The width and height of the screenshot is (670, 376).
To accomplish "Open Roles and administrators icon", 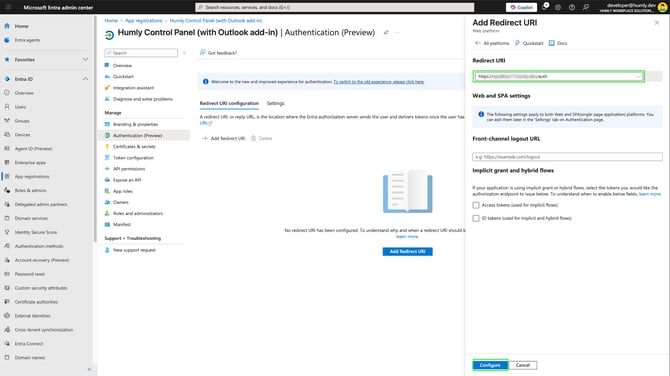I will point(107,213).
